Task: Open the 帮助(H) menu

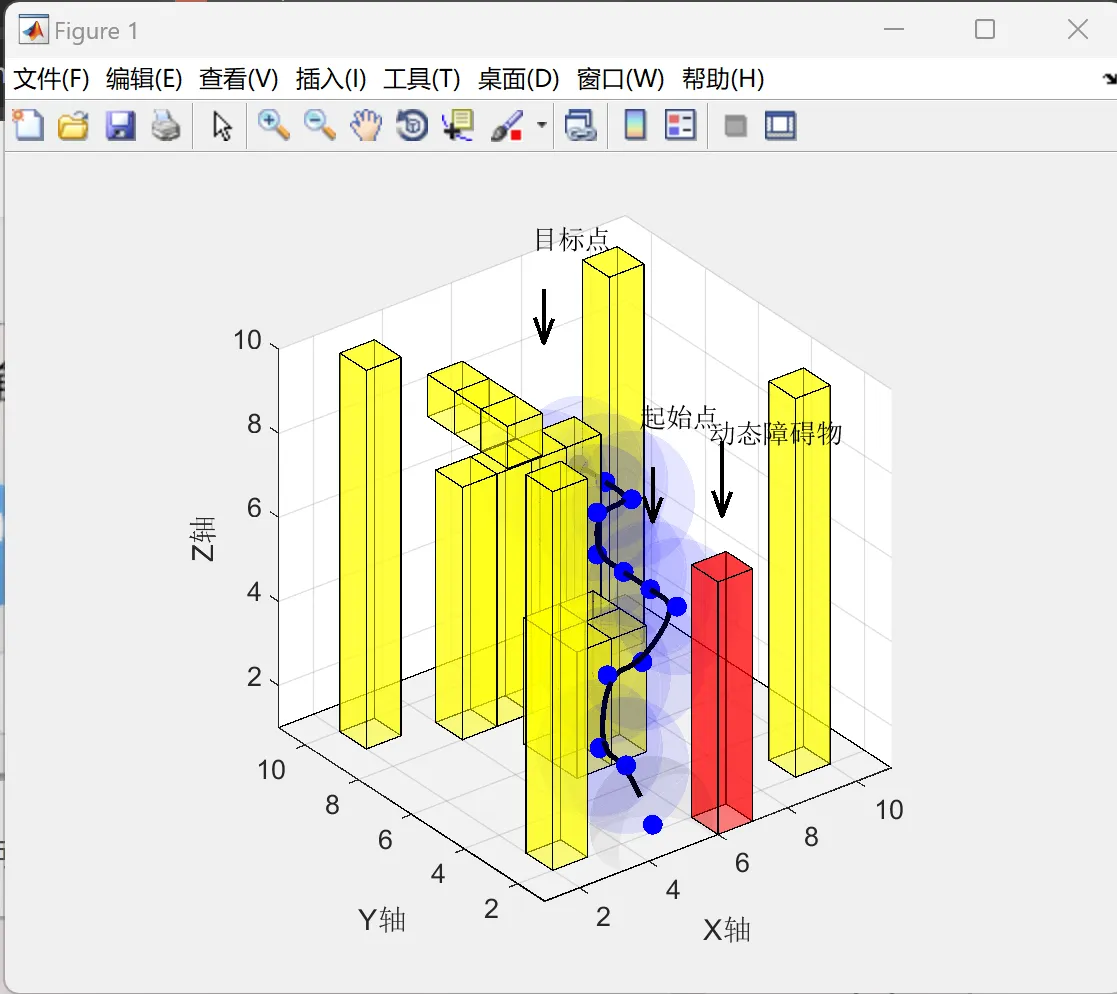Action: [723, 78]
